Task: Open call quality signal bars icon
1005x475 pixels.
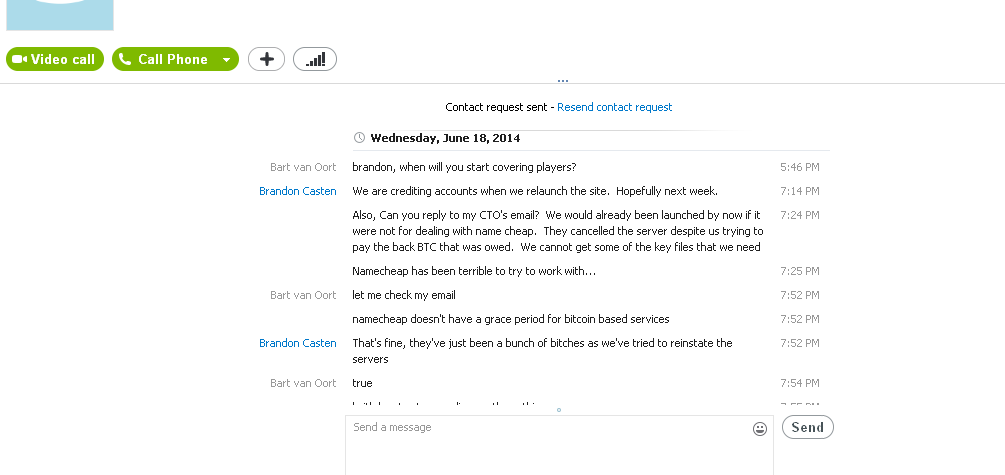Action: 315,59
